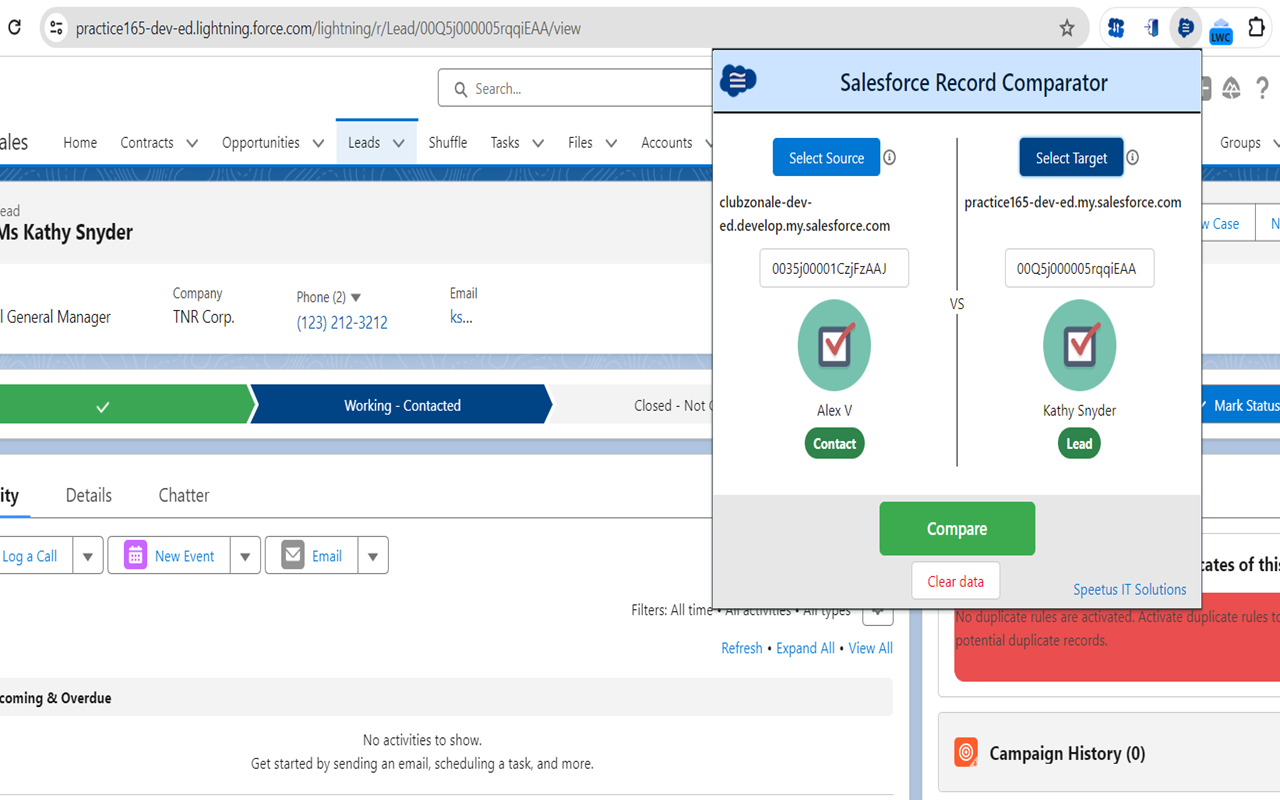Click the New Event calendar icon
This screenshot has height=800, width=1280.
[x=136, y=556]
